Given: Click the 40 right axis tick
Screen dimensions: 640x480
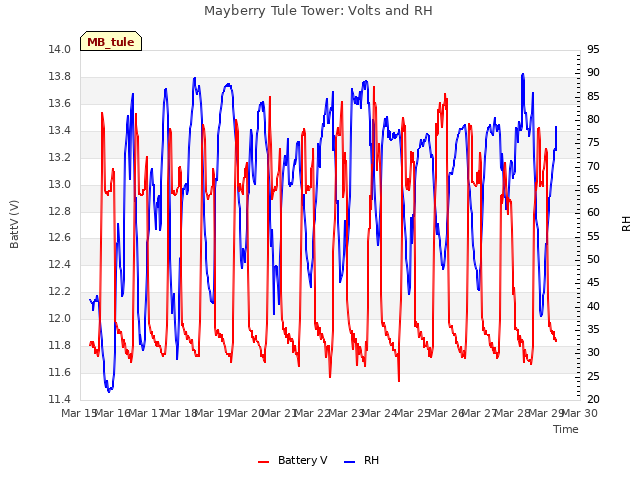Looking at the screenshot, I should click(593, 307).
